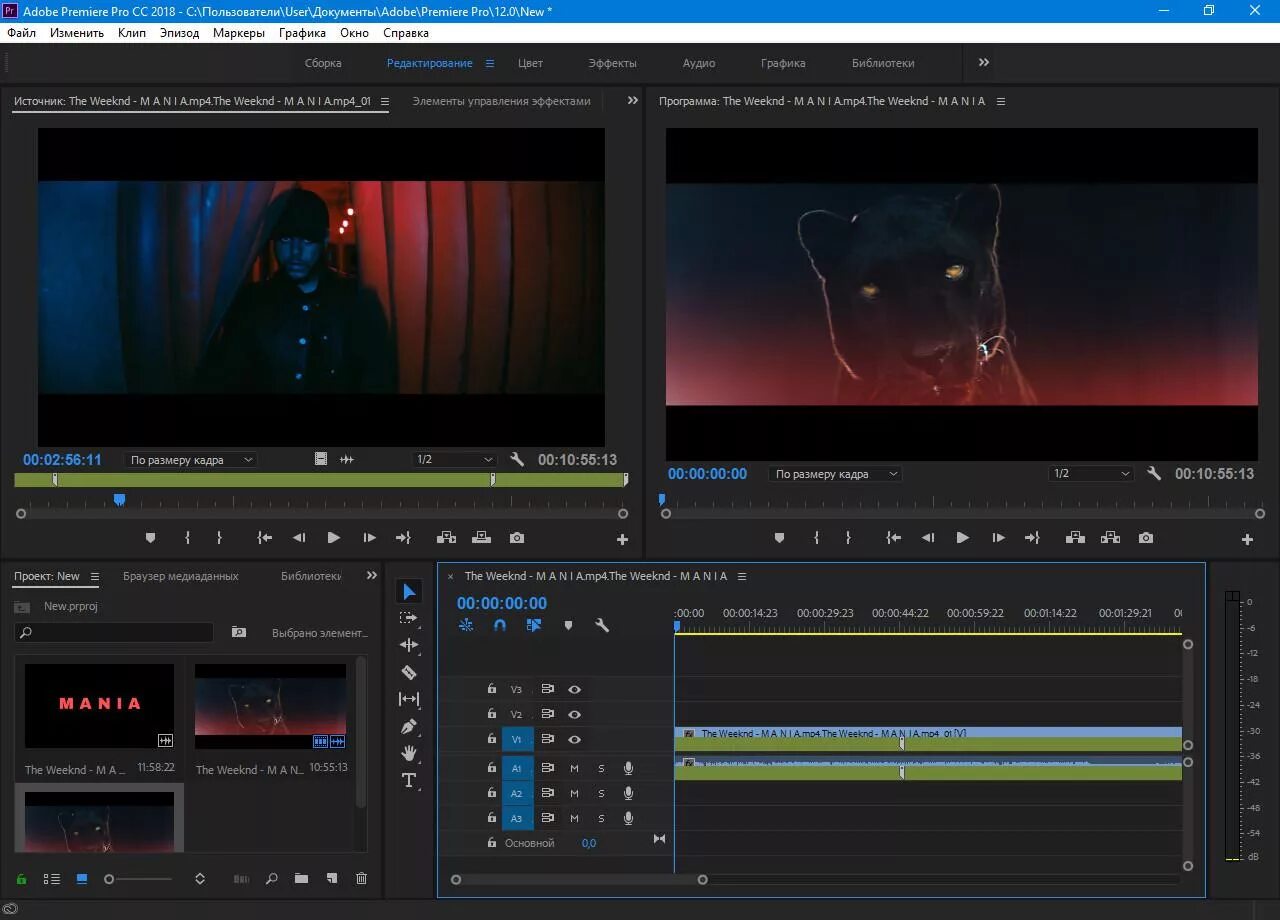This screenshot has height=920, width=1280.
Task: Open the Файл menu
Action: 20,32
